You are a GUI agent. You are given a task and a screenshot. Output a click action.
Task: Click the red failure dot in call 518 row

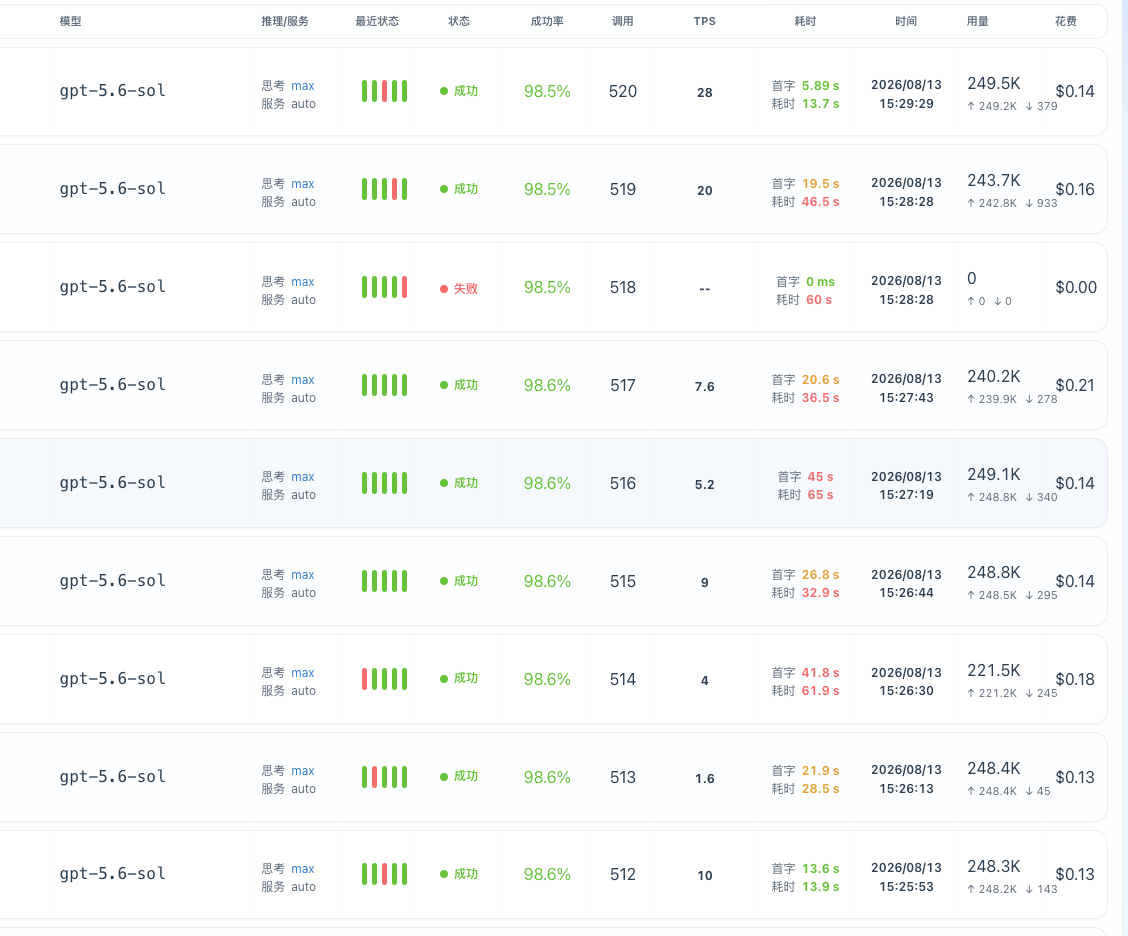(444, 288)
